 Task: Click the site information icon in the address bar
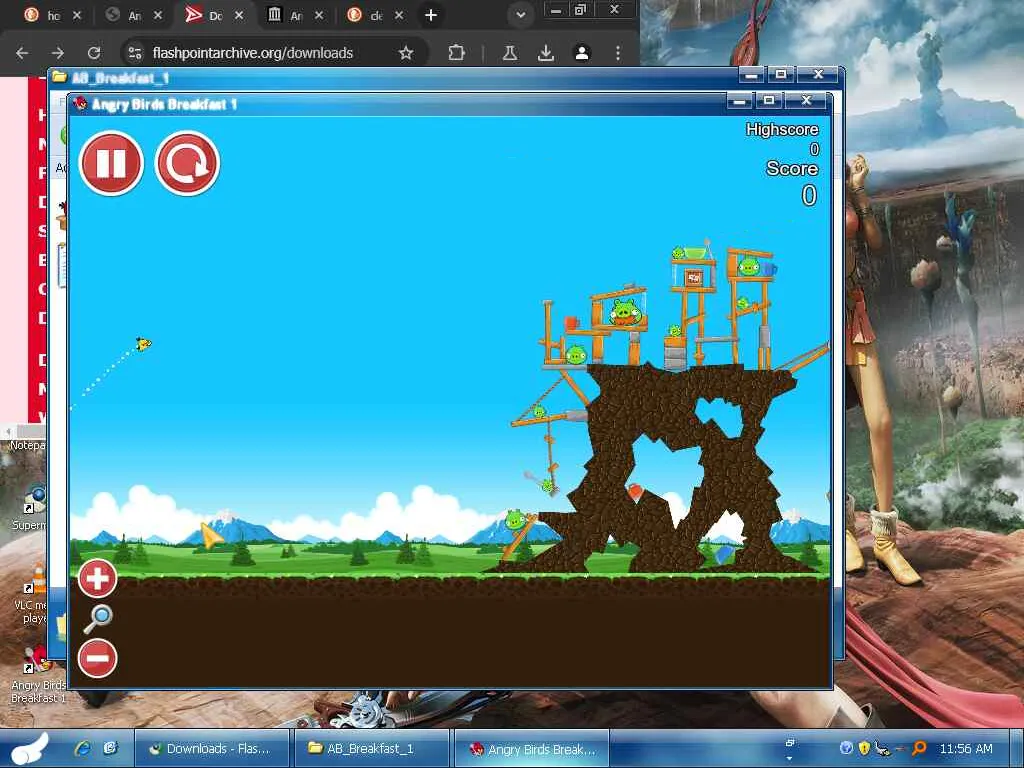pos(135,53)
